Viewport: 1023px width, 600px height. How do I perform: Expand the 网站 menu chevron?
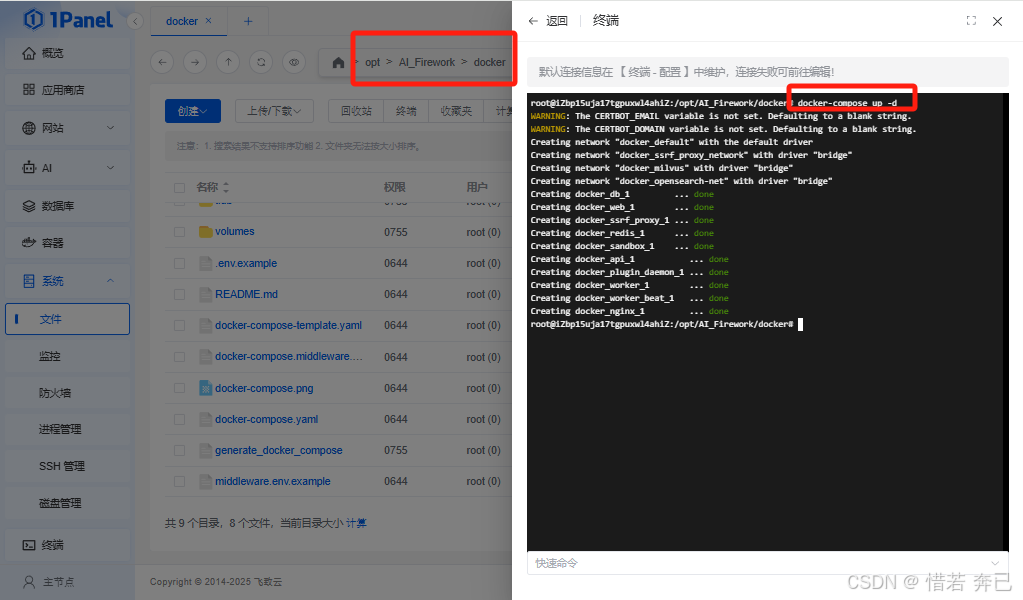point(110,128)
